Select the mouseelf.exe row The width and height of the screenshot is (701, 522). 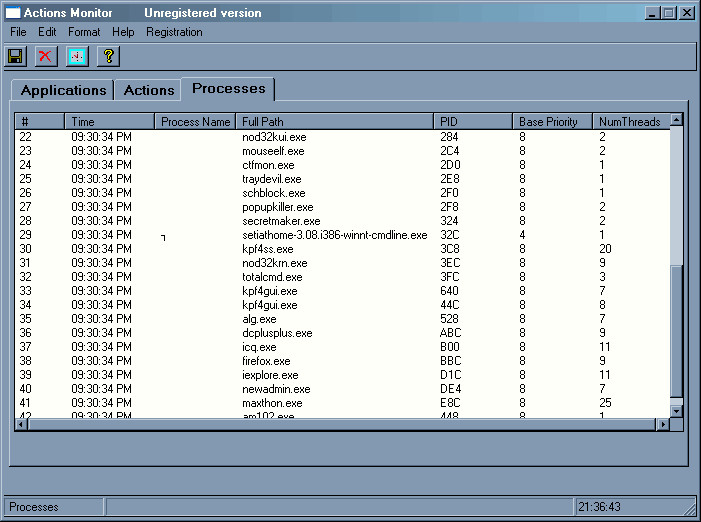click(342, 151)
